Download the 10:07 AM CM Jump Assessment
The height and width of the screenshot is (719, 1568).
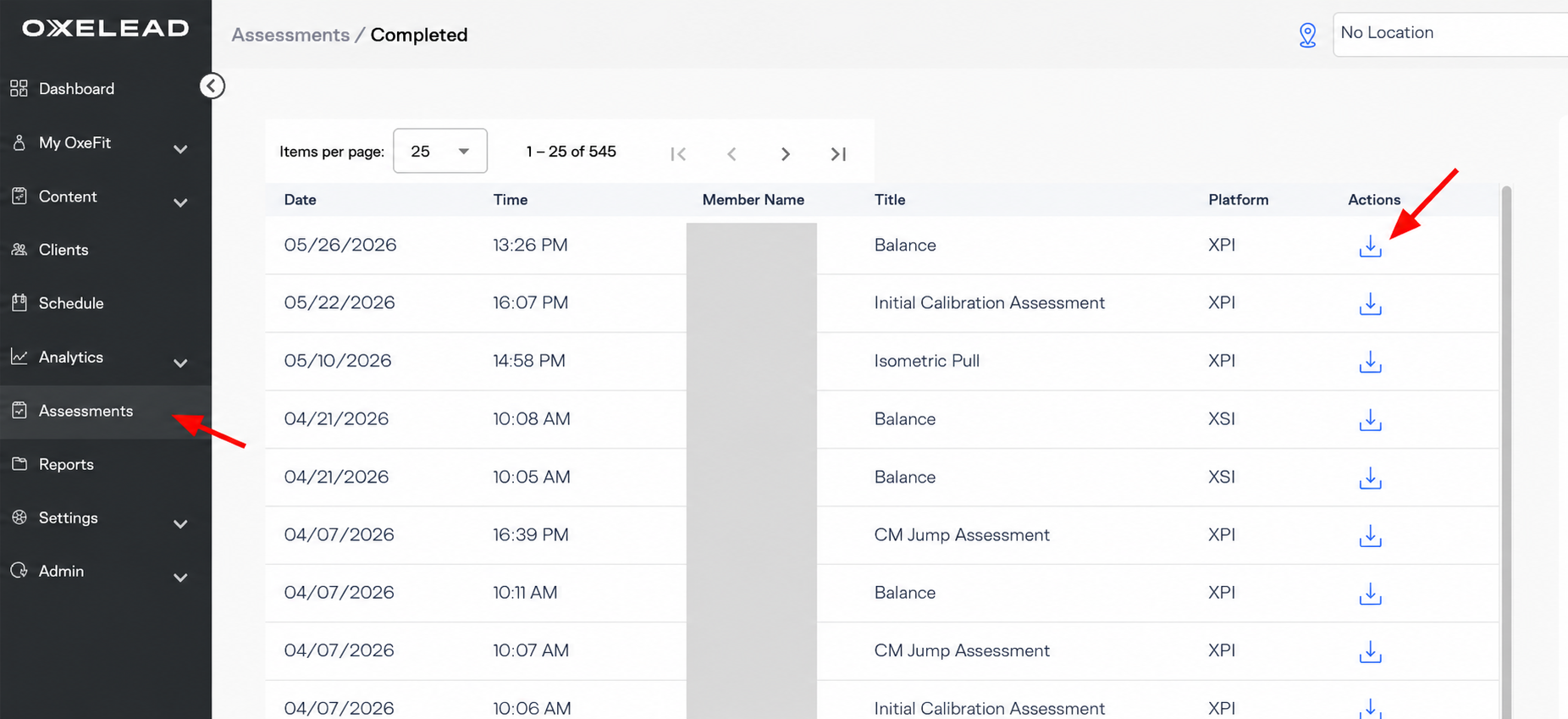(1370, 652)
